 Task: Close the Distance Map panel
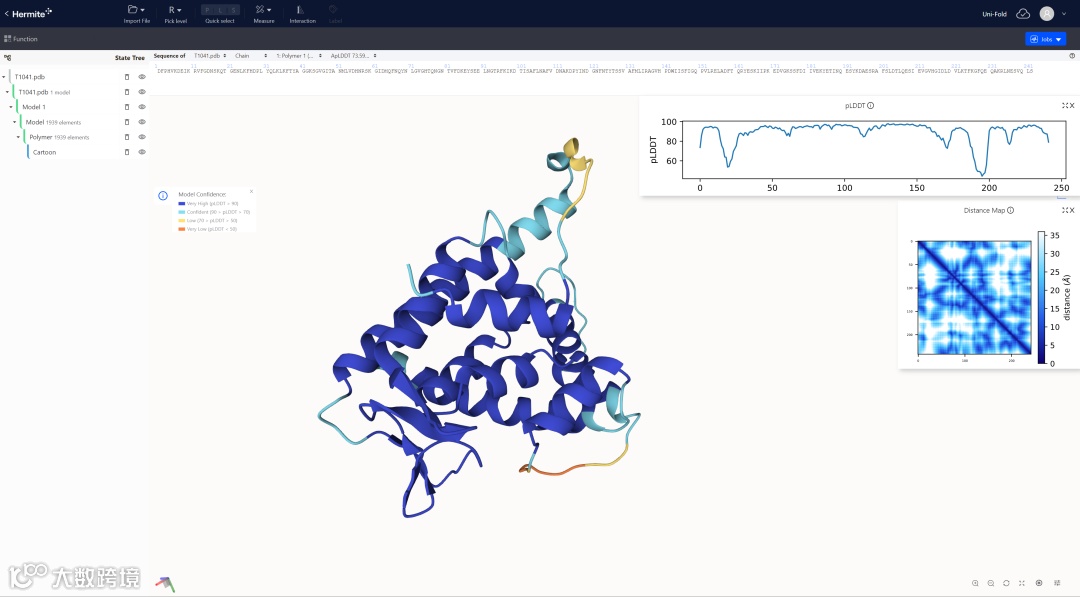click(x=1072, y=211)
